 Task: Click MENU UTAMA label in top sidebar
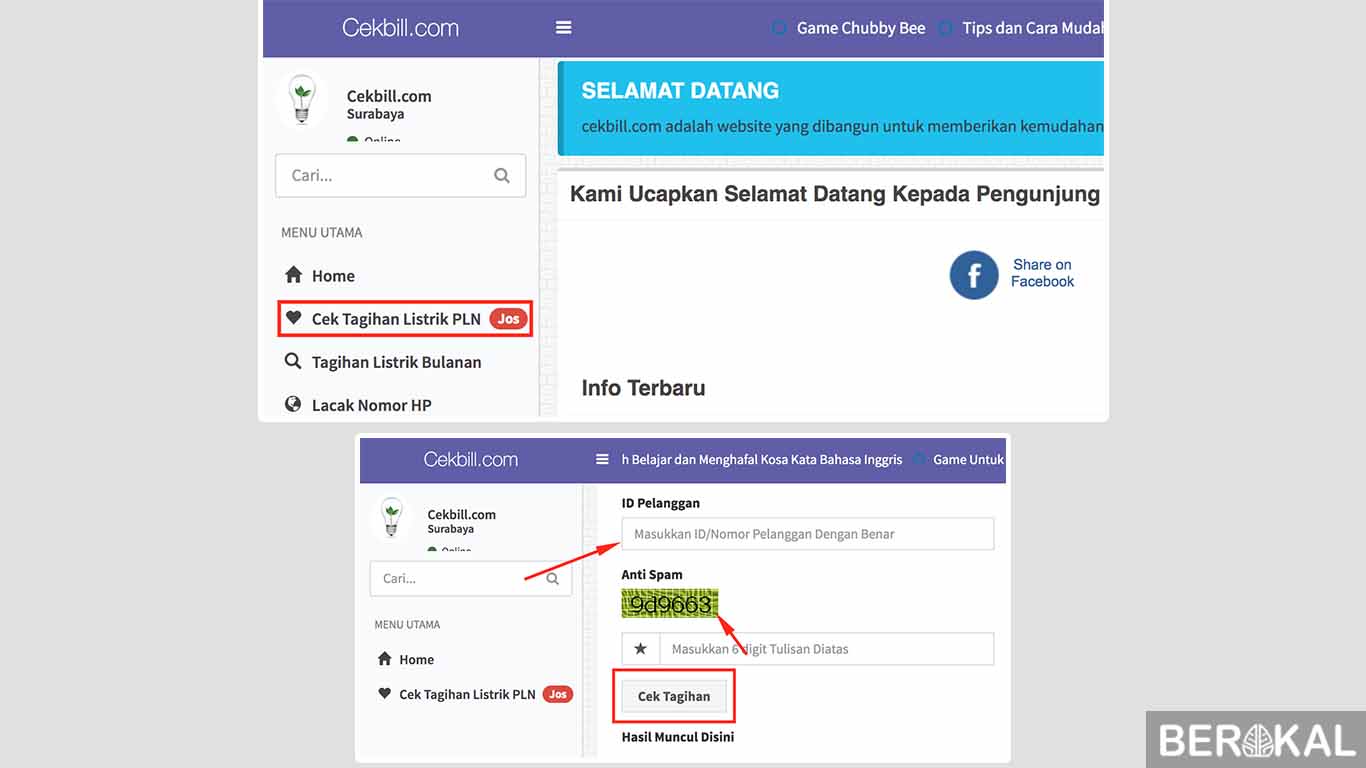(x=321, y=232)
